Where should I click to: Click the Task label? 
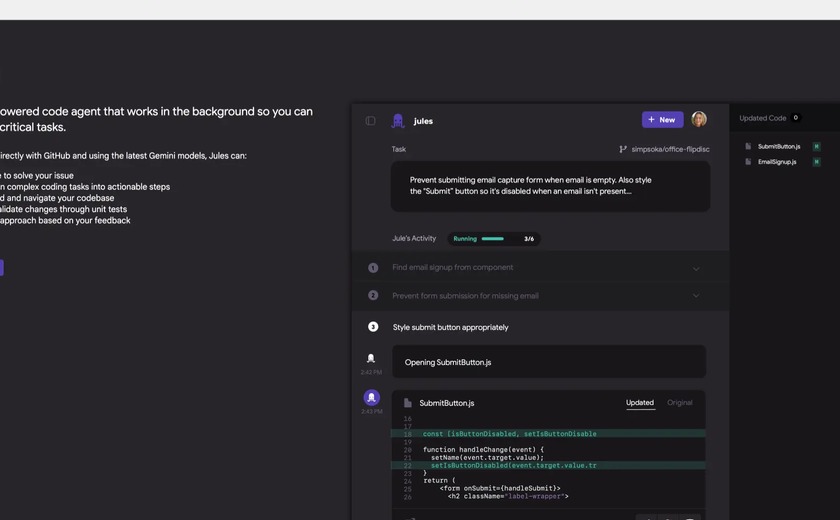[399, 149]
